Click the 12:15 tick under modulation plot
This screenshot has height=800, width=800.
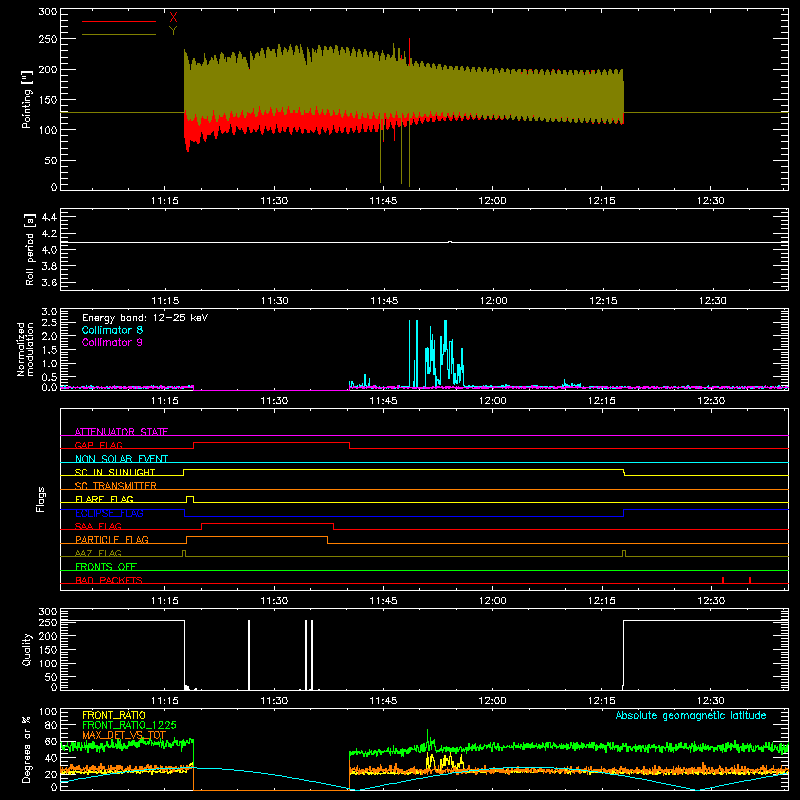point(602,401)
